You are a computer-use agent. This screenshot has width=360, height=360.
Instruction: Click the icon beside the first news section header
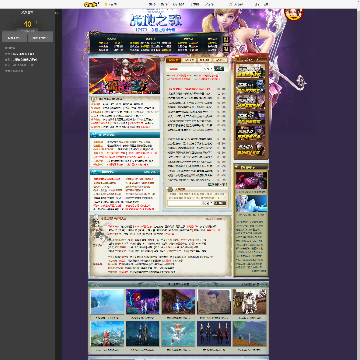tap(94, 99)
